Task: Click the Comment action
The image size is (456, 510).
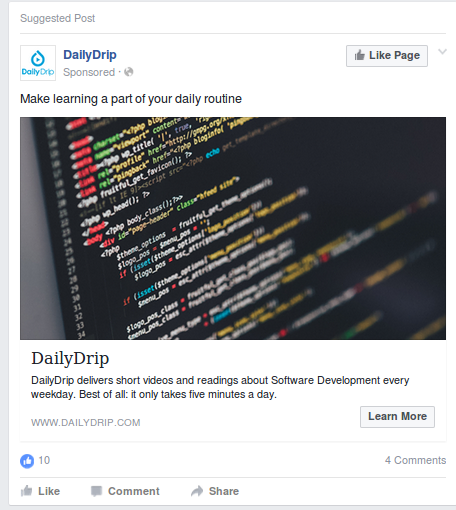Action: [x=125, y=491]
